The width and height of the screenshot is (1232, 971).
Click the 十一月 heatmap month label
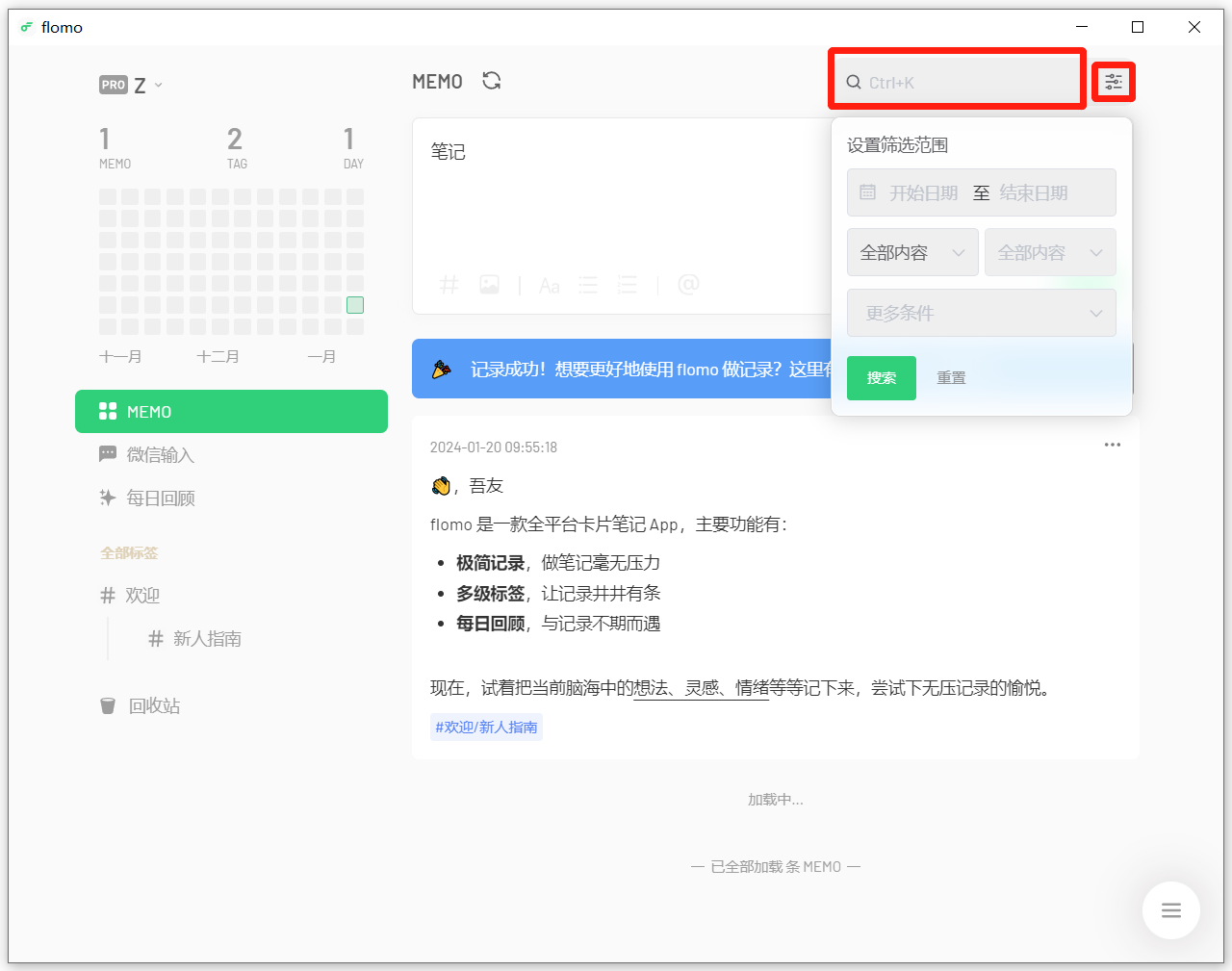120,356
